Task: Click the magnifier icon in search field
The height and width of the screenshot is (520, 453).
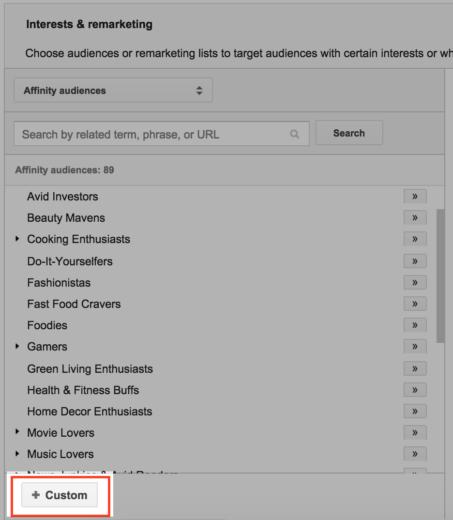Action: pyautogui.click(x=294, y=134)
